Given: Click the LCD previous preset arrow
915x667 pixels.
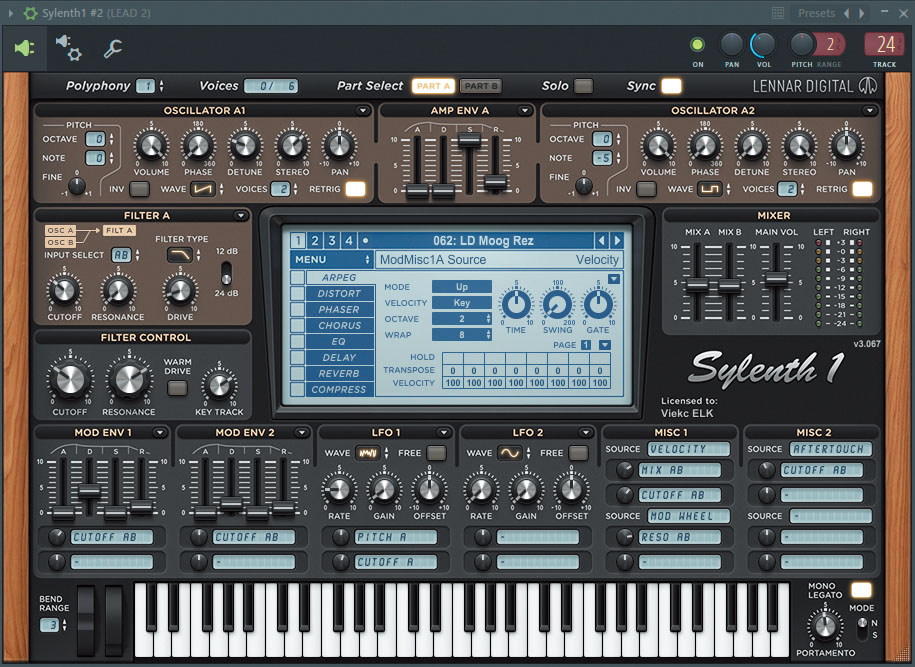Looking at the screenshot, I should coord(601,240).
